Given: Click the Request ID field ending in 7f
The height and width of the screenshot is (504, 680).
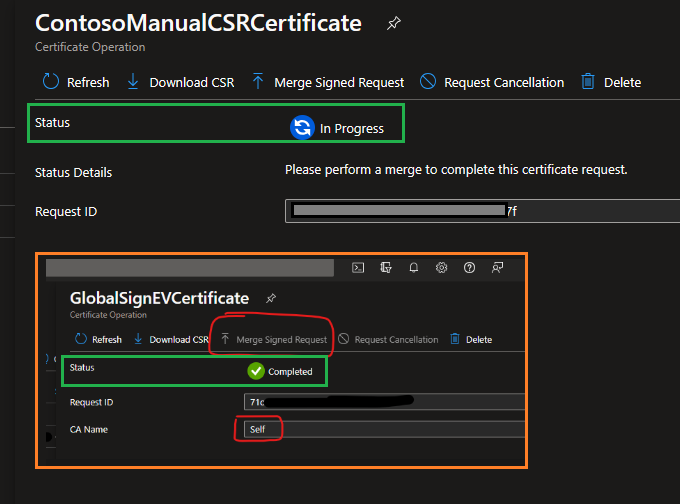Looking at the screenshot, I should (482, 211).
